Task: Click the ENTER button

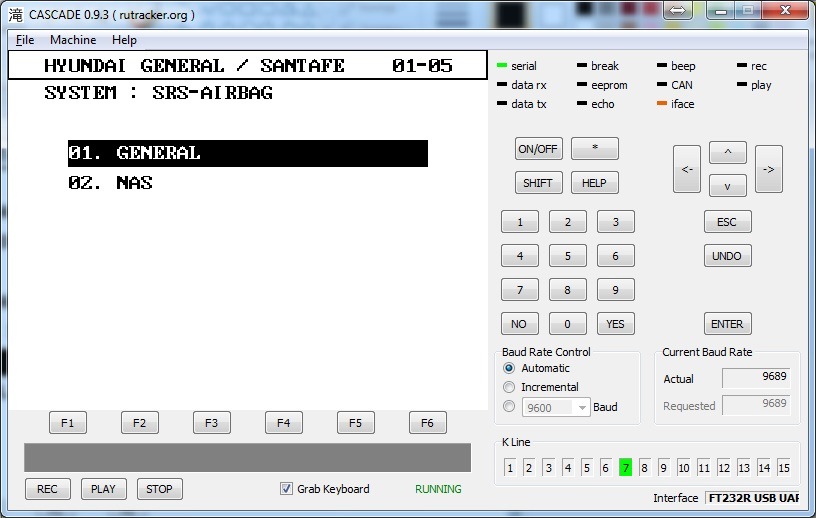Action: click(x=728, y=324)
